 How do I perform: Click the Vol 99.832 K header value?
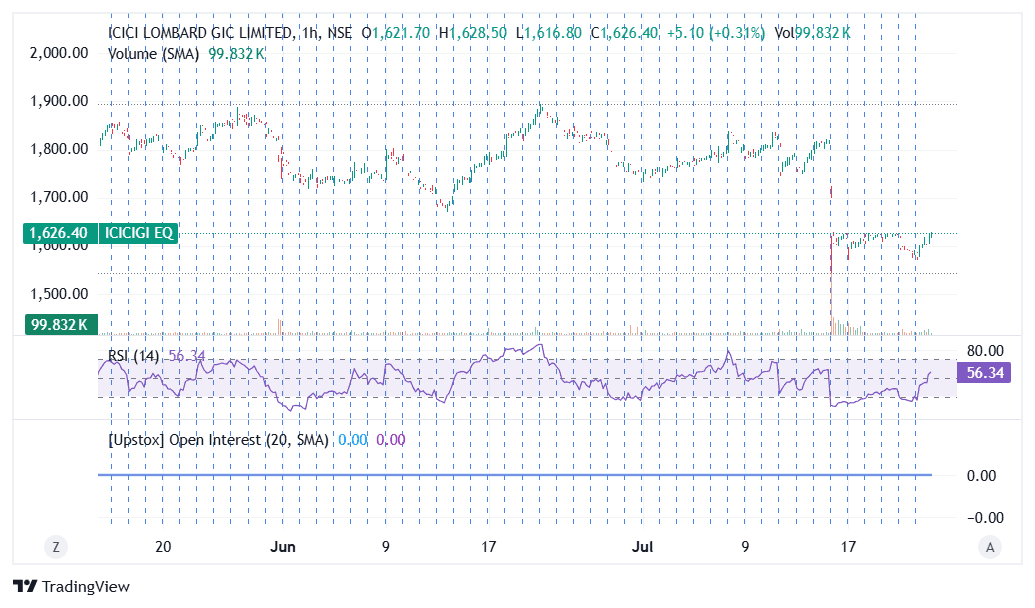[812, 32]
